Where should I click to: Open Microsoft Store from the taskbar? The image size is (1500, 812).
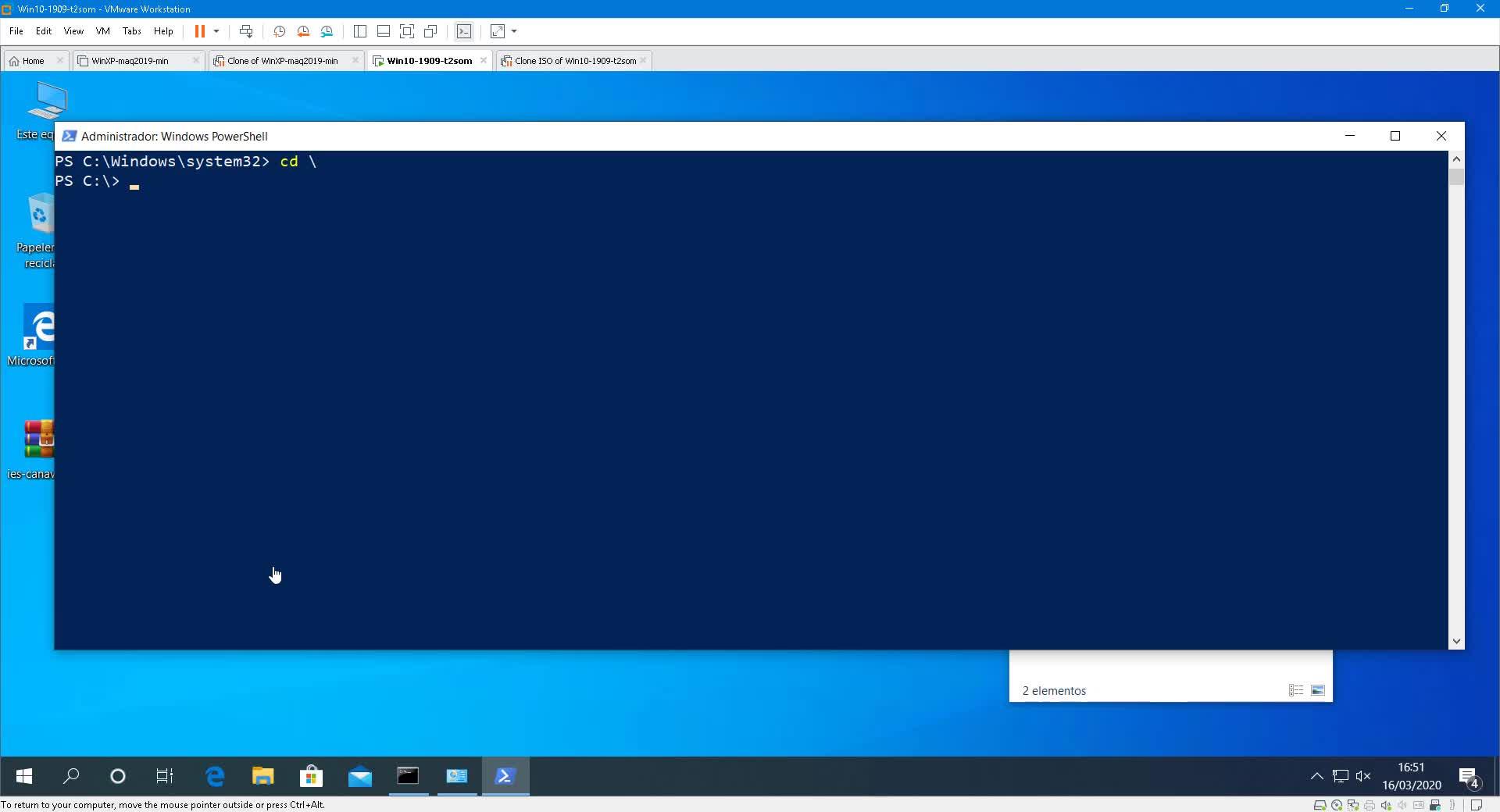coord(312,776)
